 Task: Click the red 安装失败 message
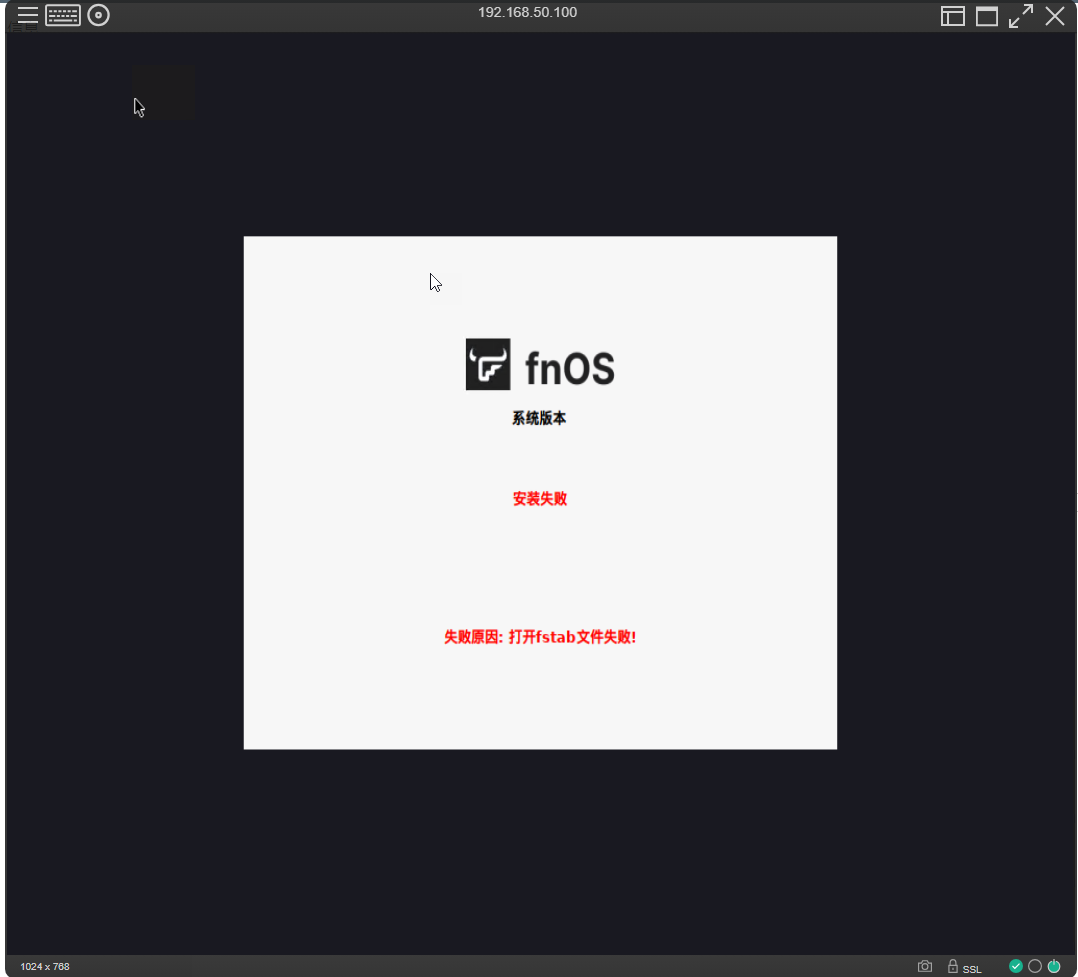[x=540, y=498]
